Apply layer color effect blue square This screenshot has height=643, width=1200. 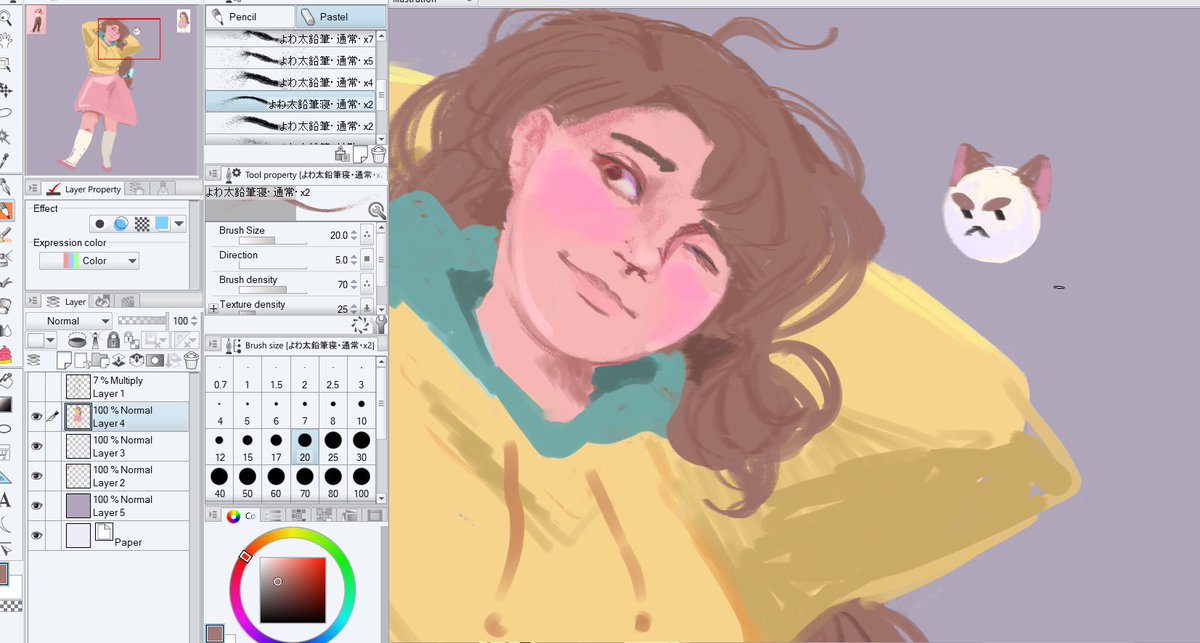(162, 224)
